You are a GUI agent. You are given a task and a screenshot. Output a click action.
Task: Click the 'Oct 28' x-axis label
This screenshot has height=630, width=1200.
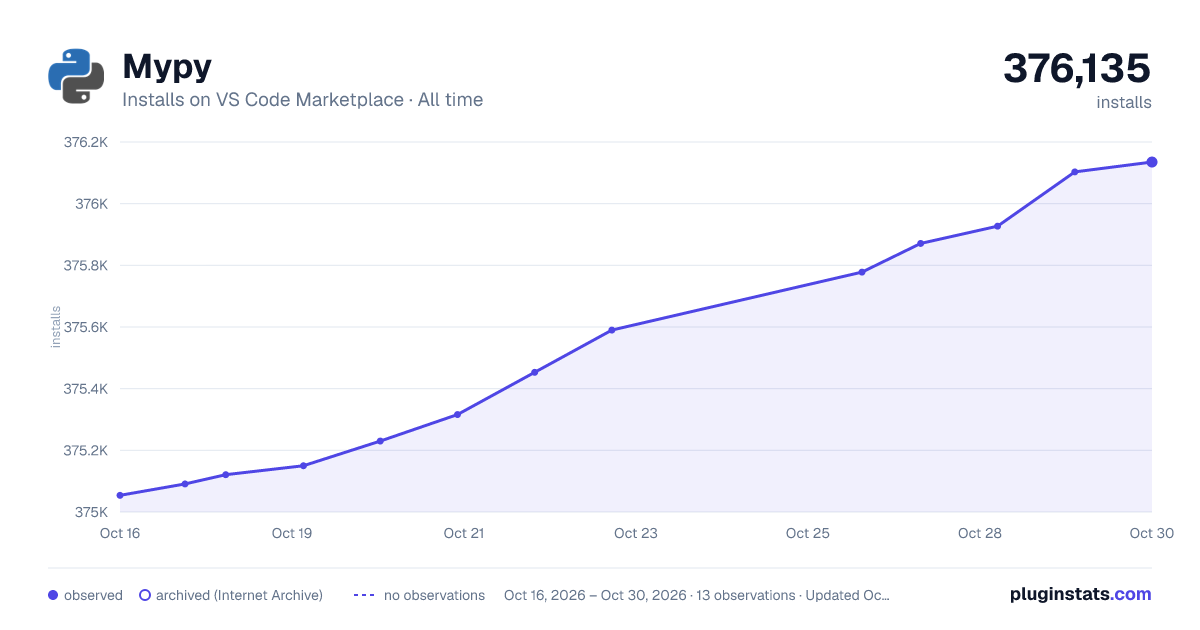[x=980, y=533]
